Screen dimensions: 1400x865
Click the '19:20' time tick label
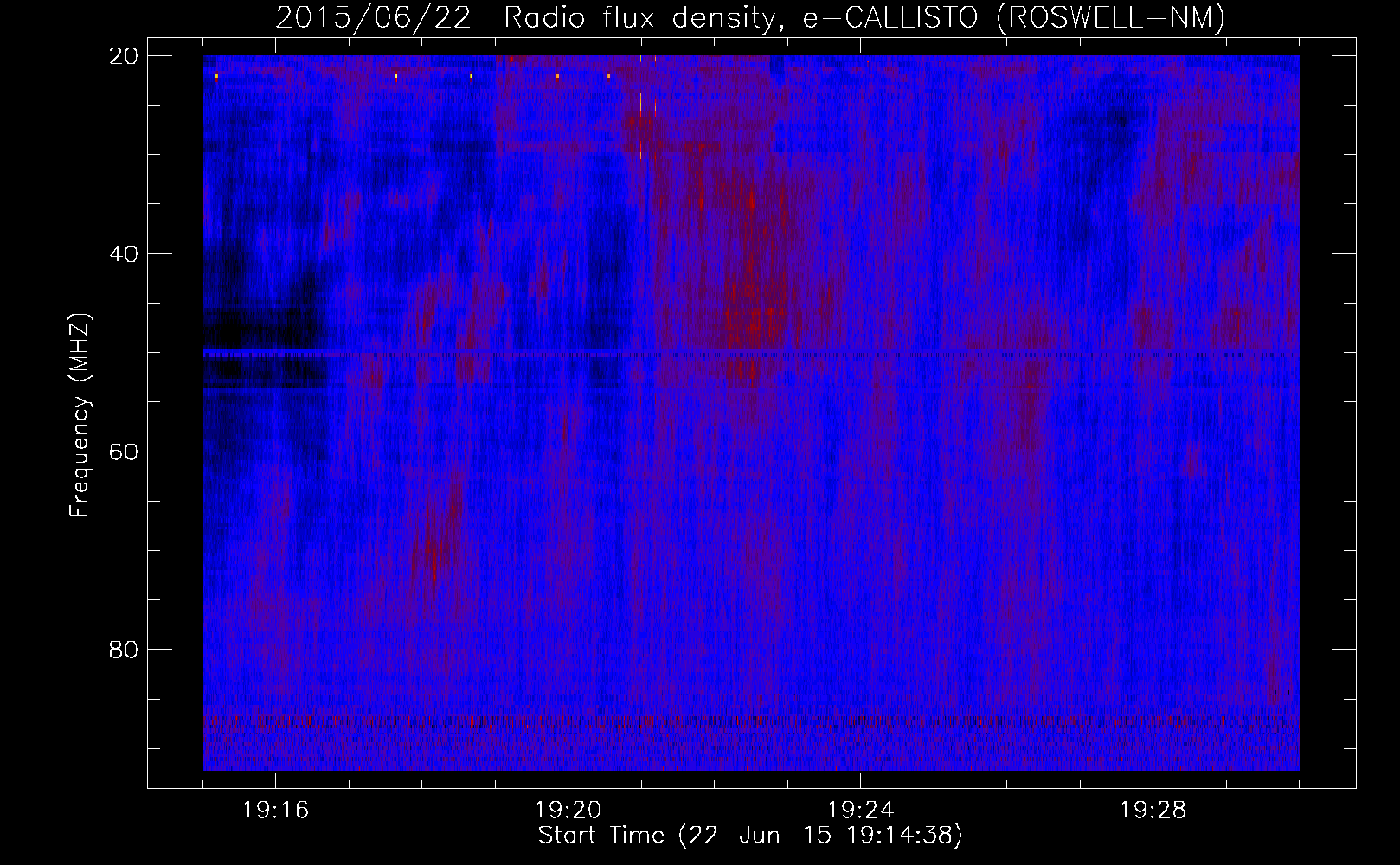coord(568,811)
